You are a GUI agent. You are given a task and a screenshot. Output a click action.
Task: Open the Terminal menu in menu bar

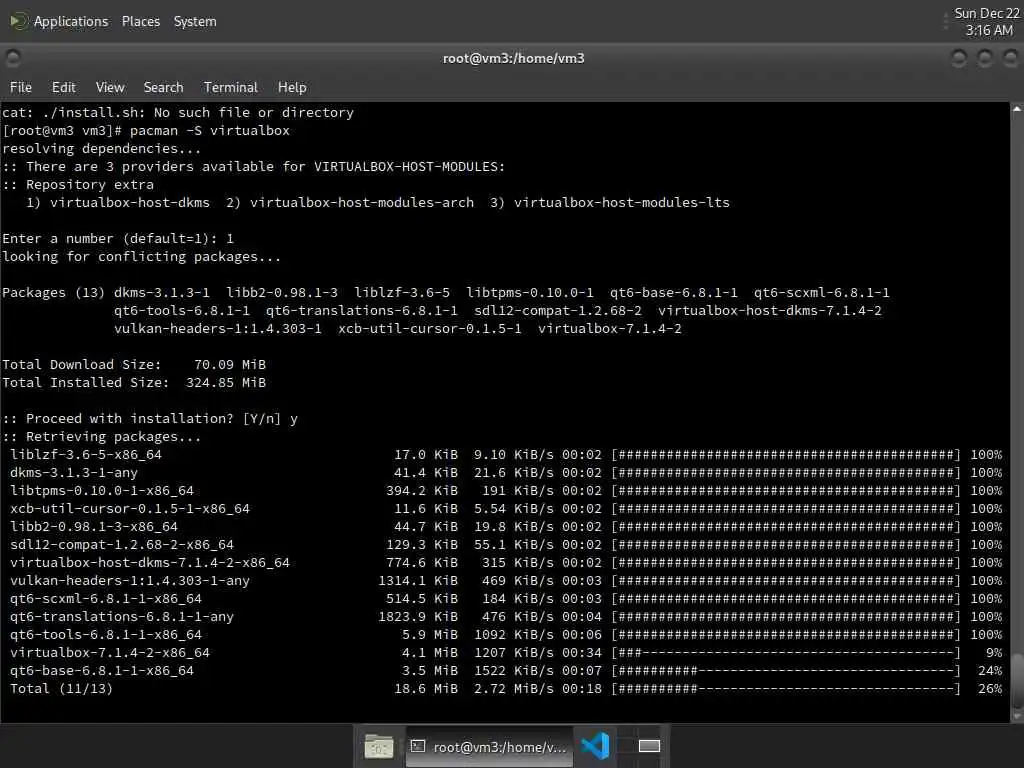point(231,87)
